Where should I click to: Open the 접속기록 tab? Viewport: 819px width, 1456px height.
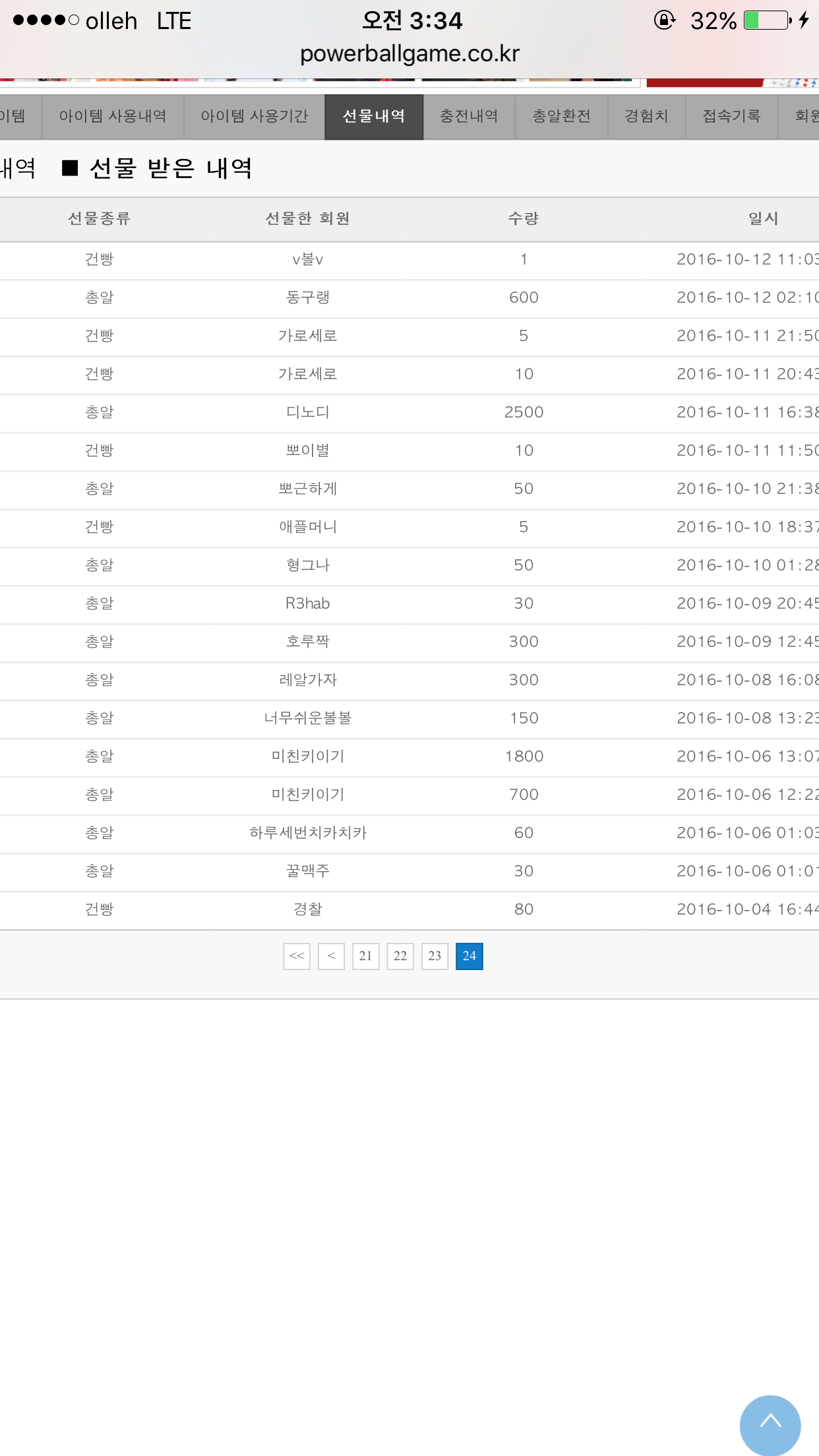pyautogui.click(x=731, y=117)
